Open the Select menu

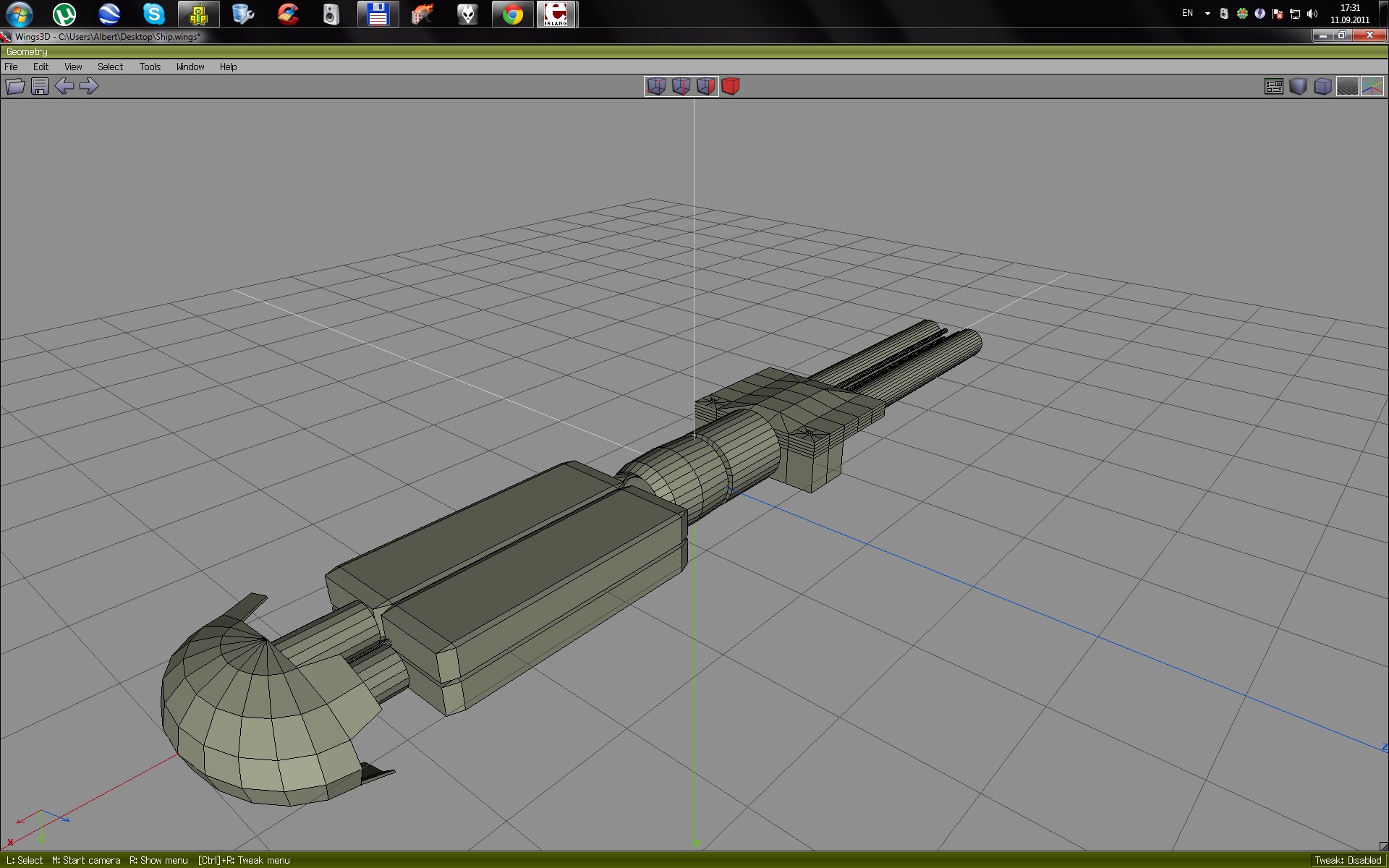coord(110,67)
